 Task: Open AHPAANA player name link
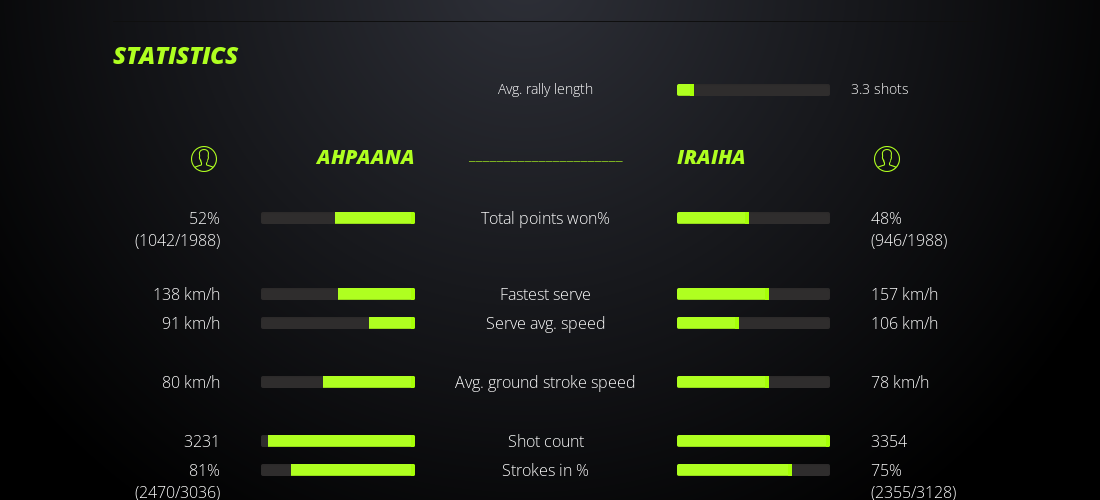coord(365,157)
